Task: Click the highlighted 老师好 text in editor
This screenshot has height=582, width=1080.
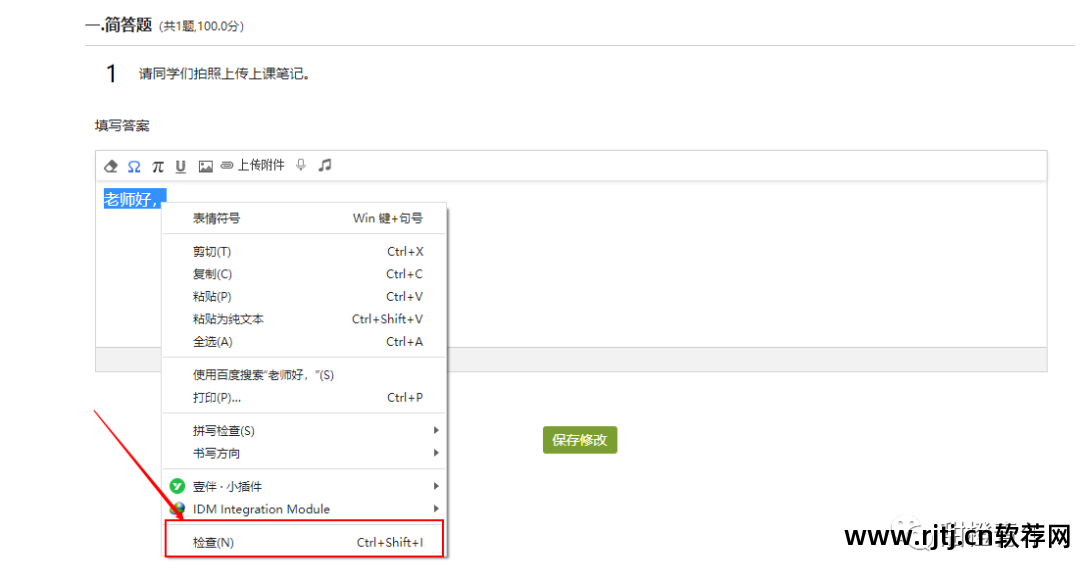Action: 132,199
